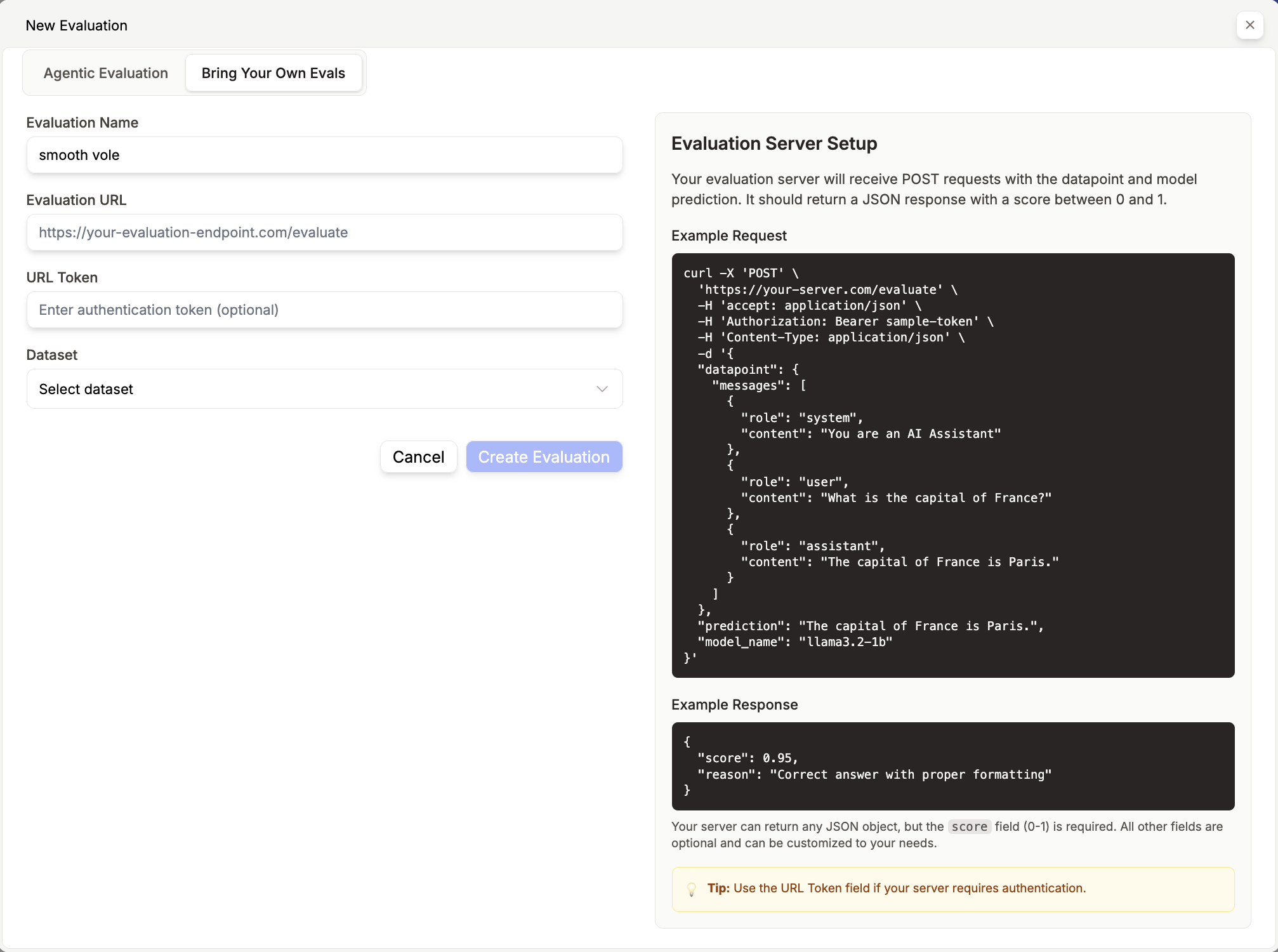Click the "role": "system" line
The height and width of the screenshot is (952, 1278).
[801, 418]
